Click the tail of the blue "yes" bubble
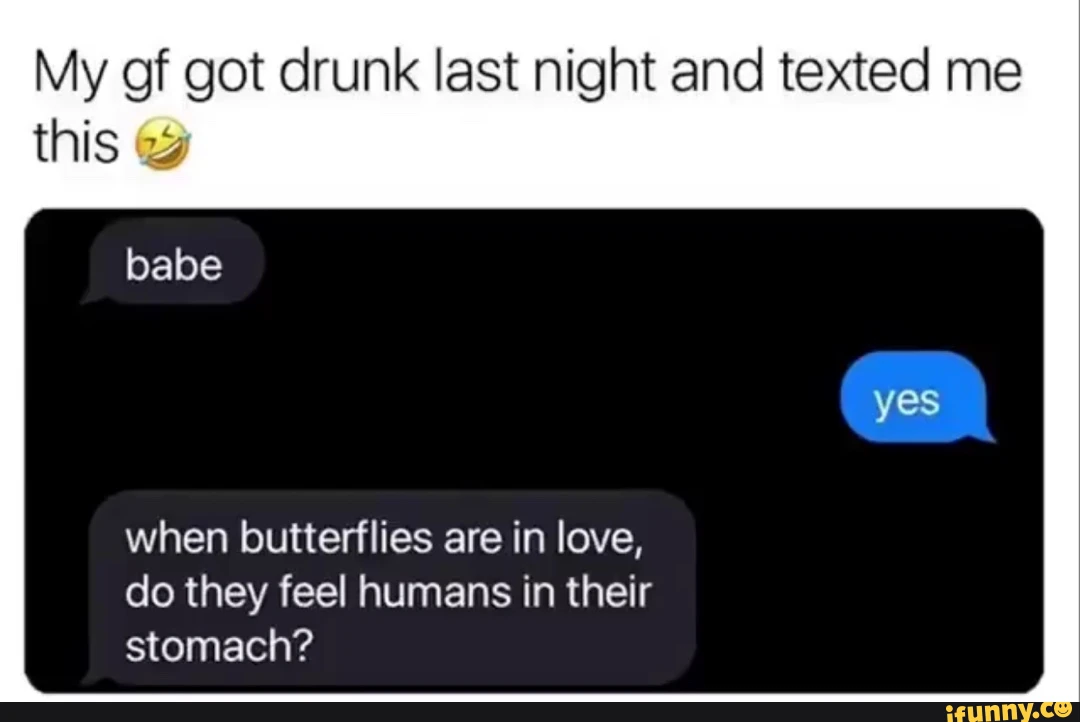 pyautogui.click(x=983, y=434)
